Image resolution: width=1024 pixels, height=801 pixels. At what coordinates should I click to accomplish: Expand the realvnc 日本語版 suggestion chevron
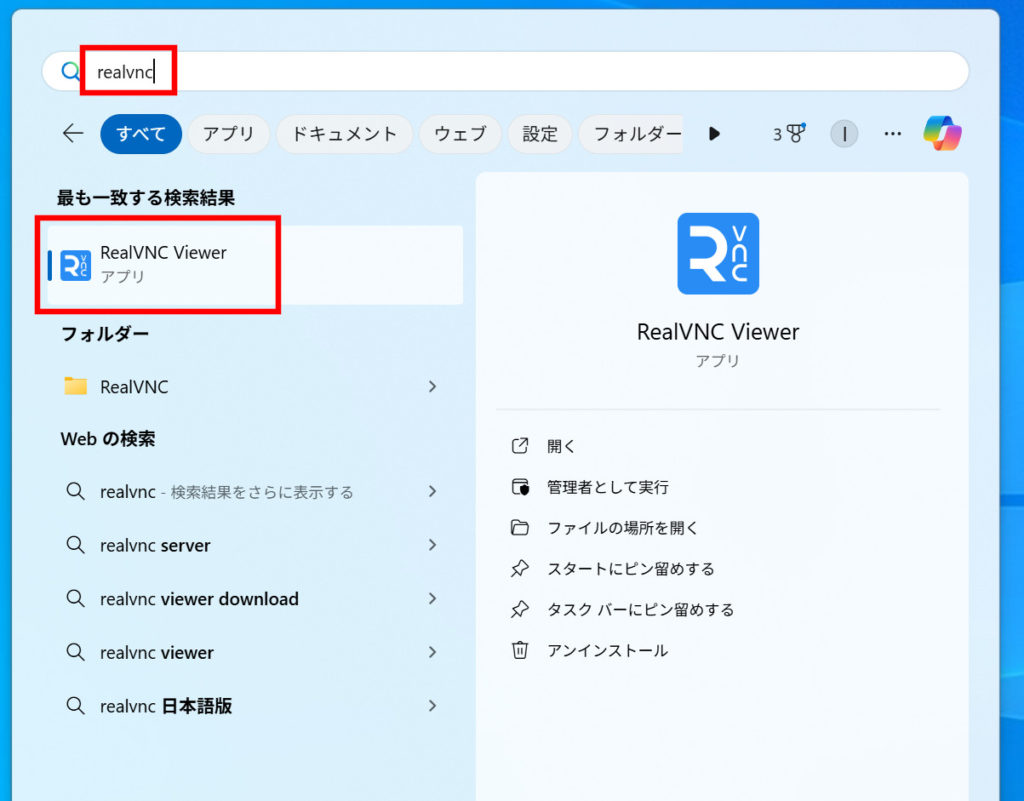[432, 705]
